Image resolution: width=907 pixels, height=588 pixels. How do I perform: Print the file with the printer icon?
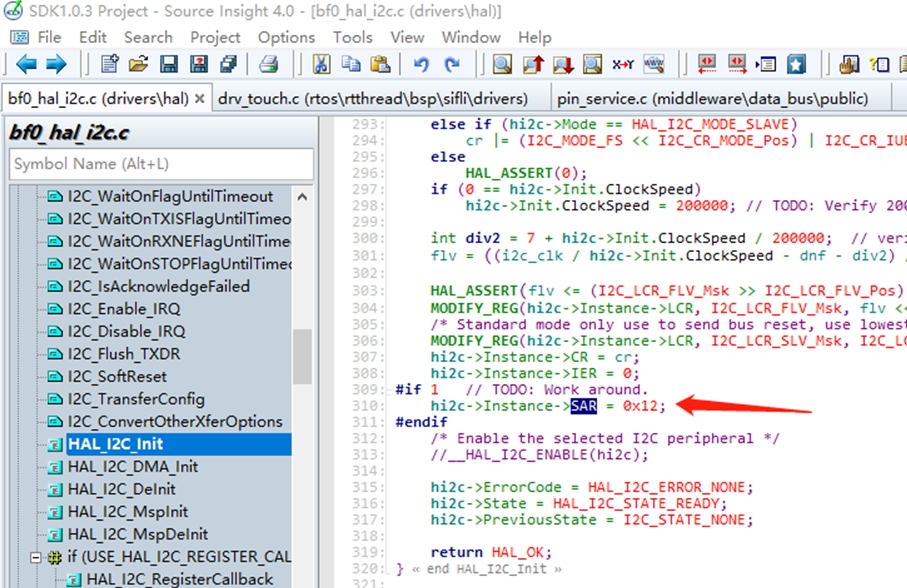[x=268, y=64]
